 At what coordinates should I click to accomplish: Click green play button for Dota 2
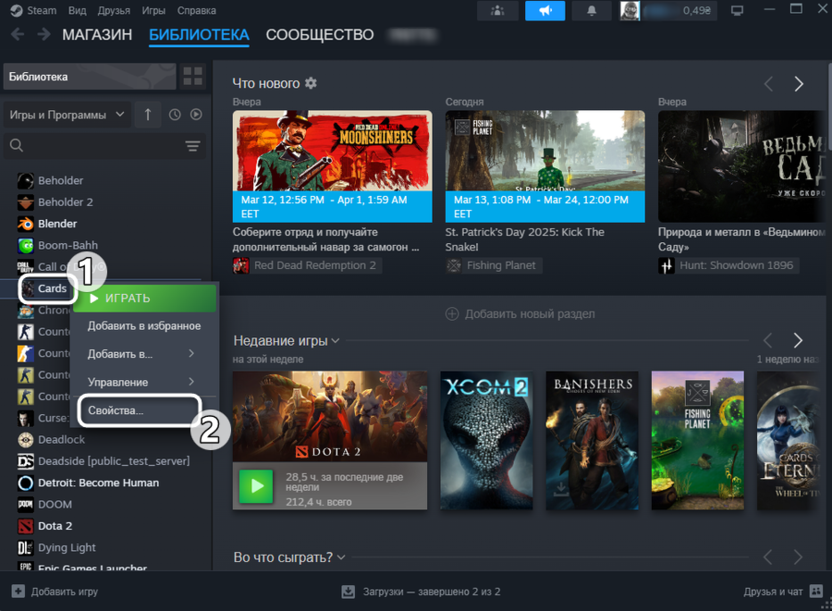[x=256, y=486]
